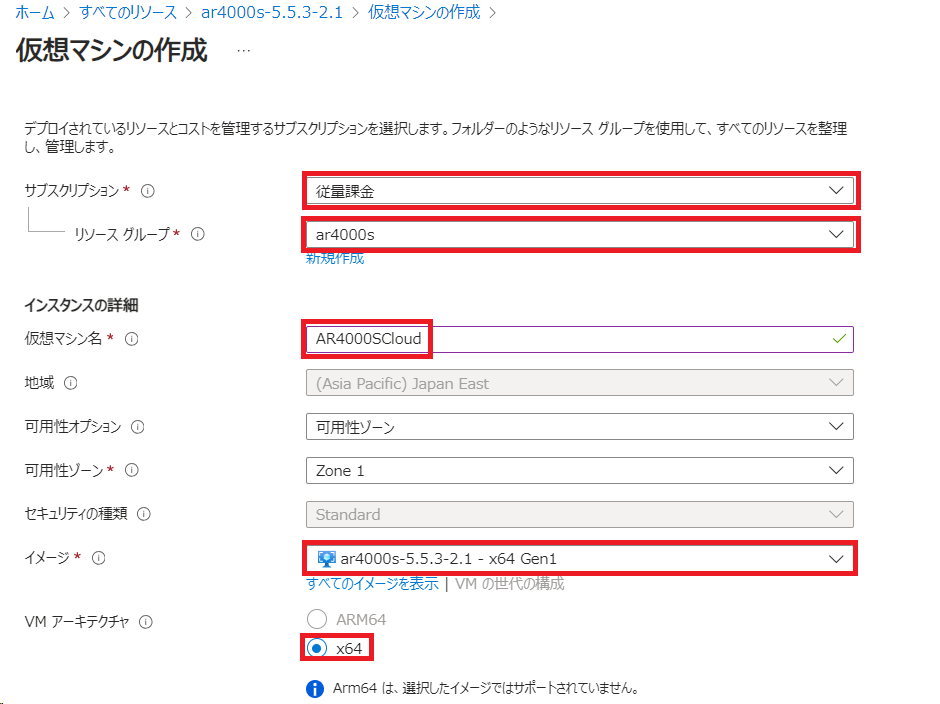Click info icon next to 仮想マシン名

pos(131,339)
